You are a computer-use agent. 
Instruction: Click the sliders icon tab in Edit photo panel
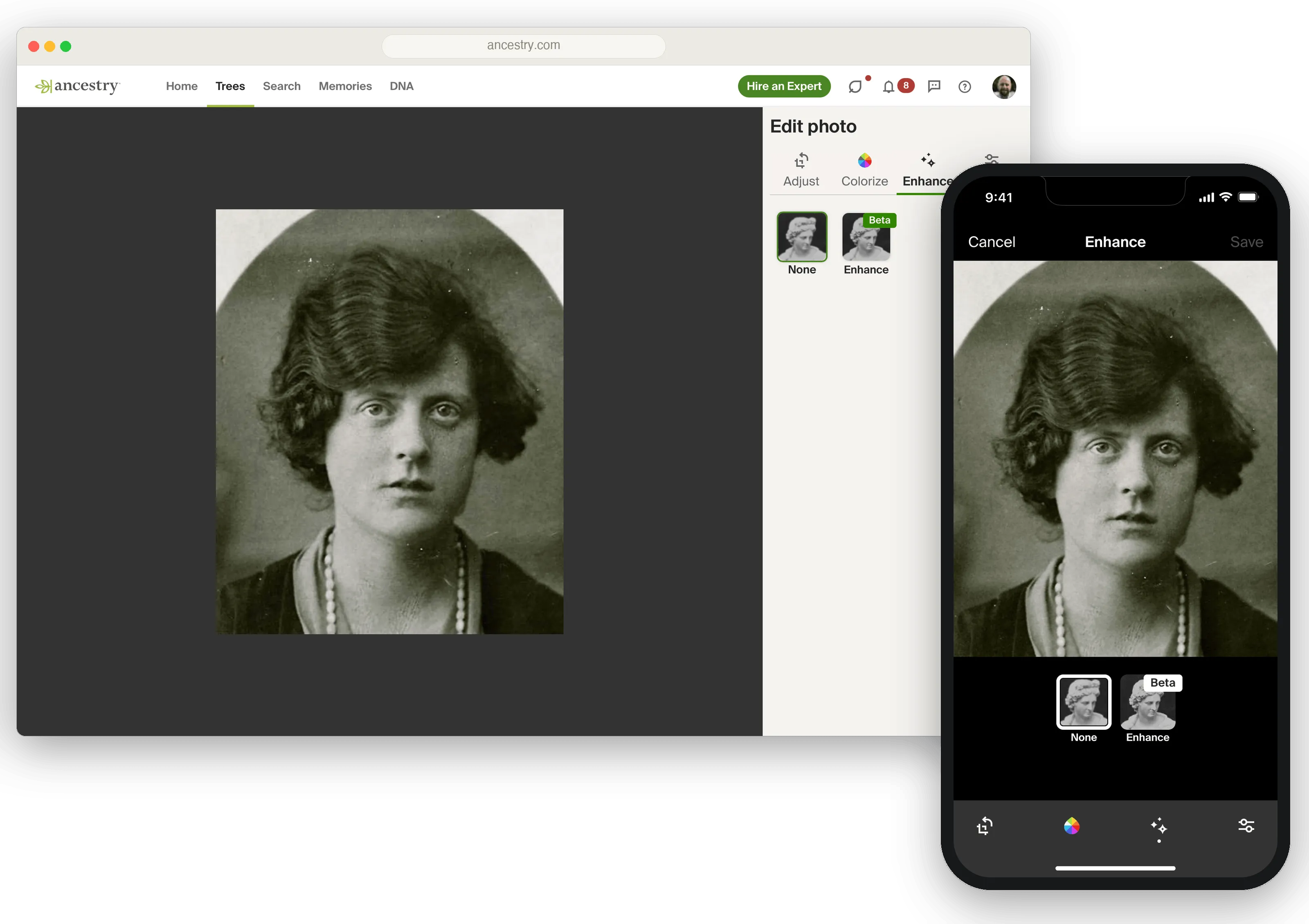[x=992, y=159]
